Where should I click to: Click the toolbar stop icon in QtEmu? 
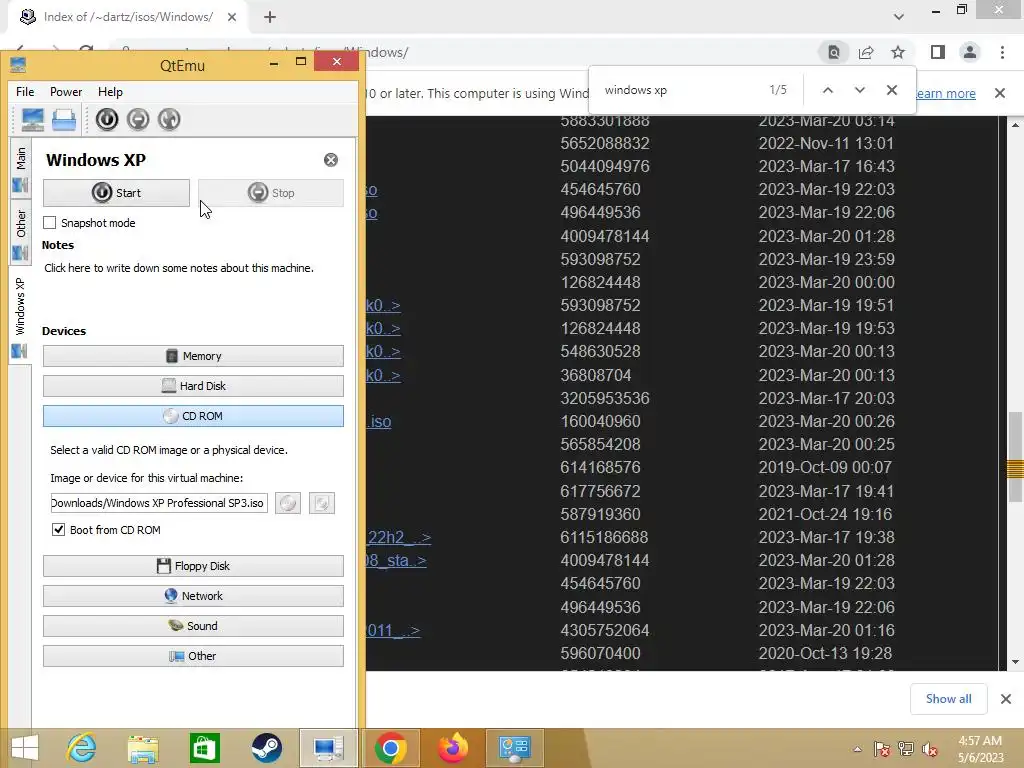[x=138, y=120]
